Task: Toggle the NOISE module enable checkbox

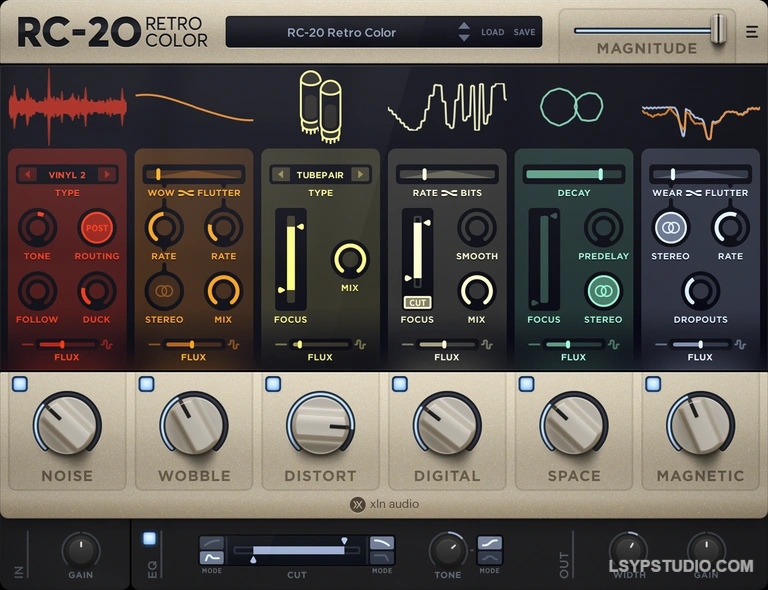Action: tap(20, 384)
